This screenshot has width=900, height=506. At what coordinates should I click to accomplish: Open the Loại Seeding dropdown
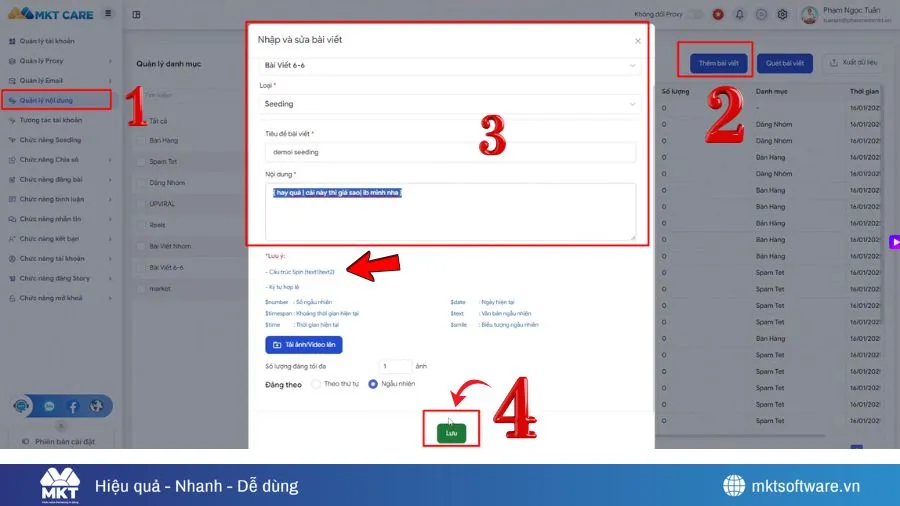(450, 104)
